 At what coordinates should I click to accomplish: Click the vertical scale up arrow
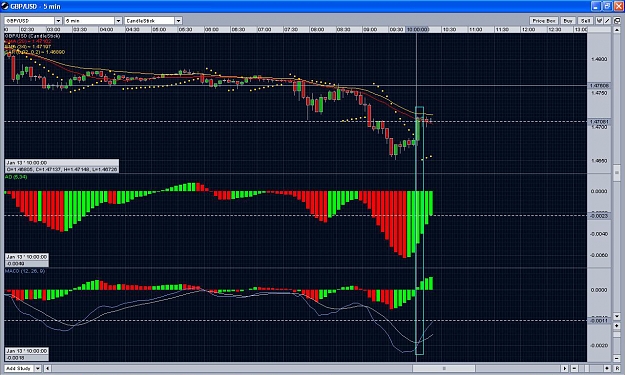[x=617, y=30]
